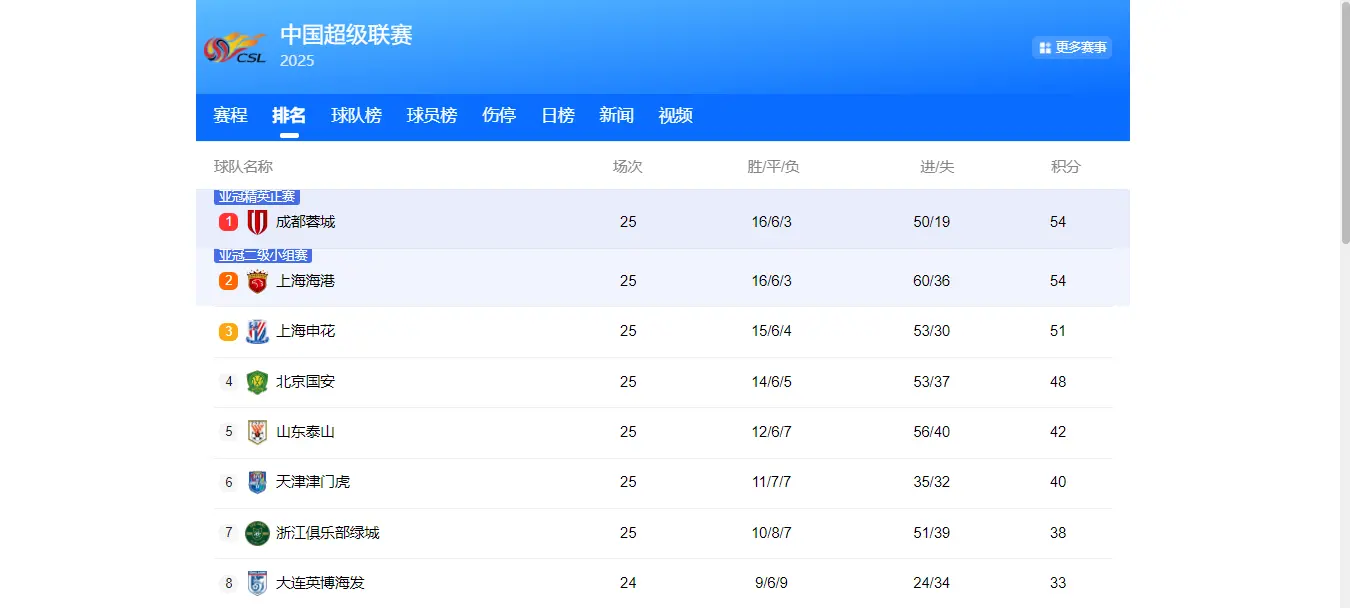The height and width of the screenshot is (608, 1350).
Task: View the 新闻 tab
Action: point(616,116)
